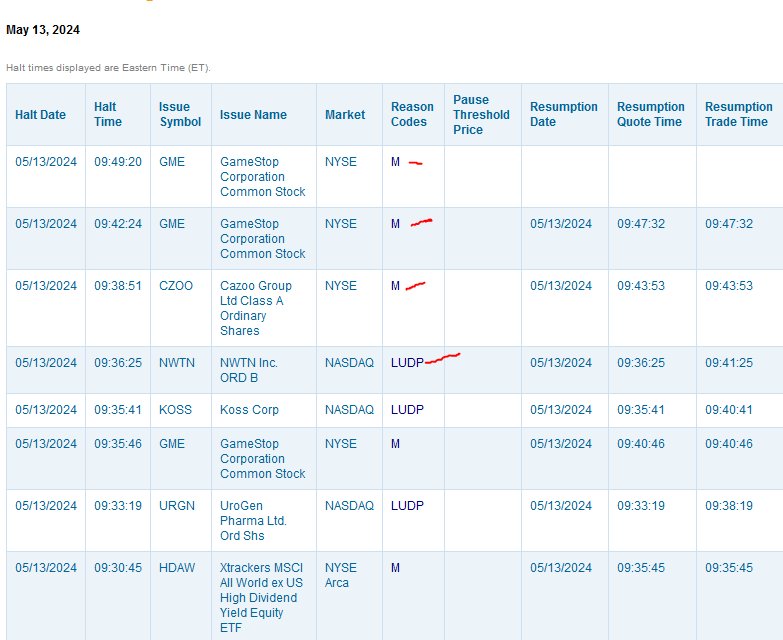This screenshot has height=640, width=783.
Task: Click GME symbol in the 09:49:20 row
Action: 172,162
